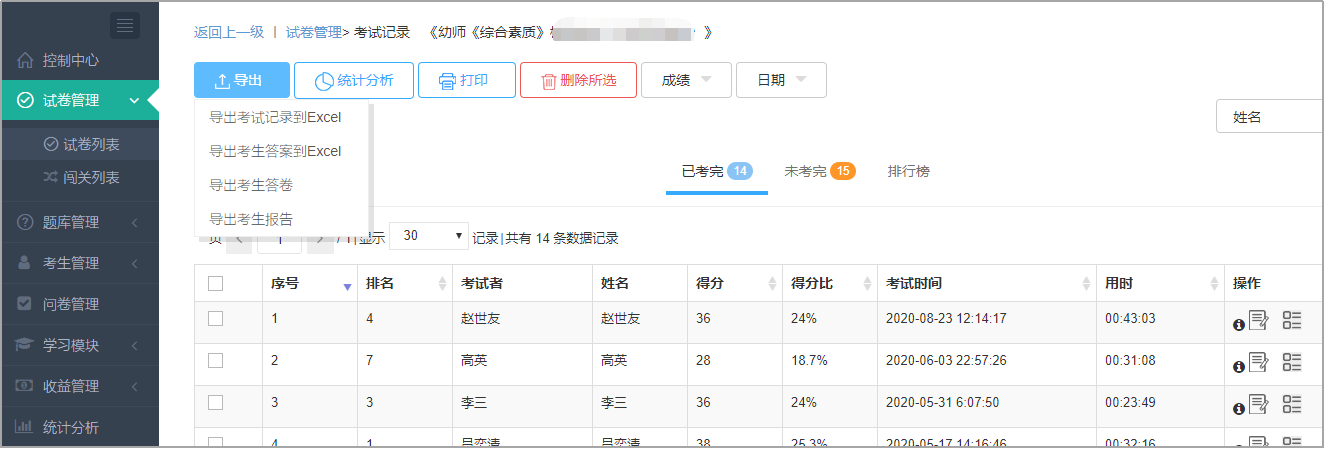Tick the select-all checkbox in table header
Screen dimensions: 1327x450
pos(215,284)
